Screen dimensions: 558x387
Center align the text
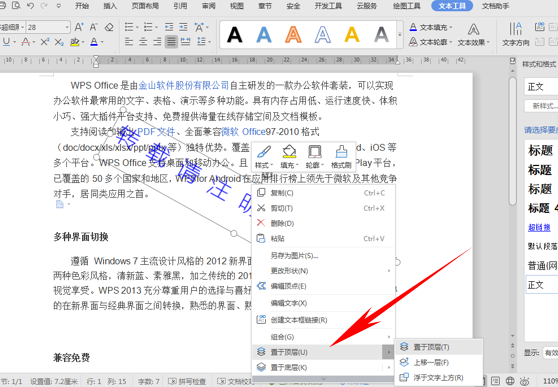click(143, 42)
